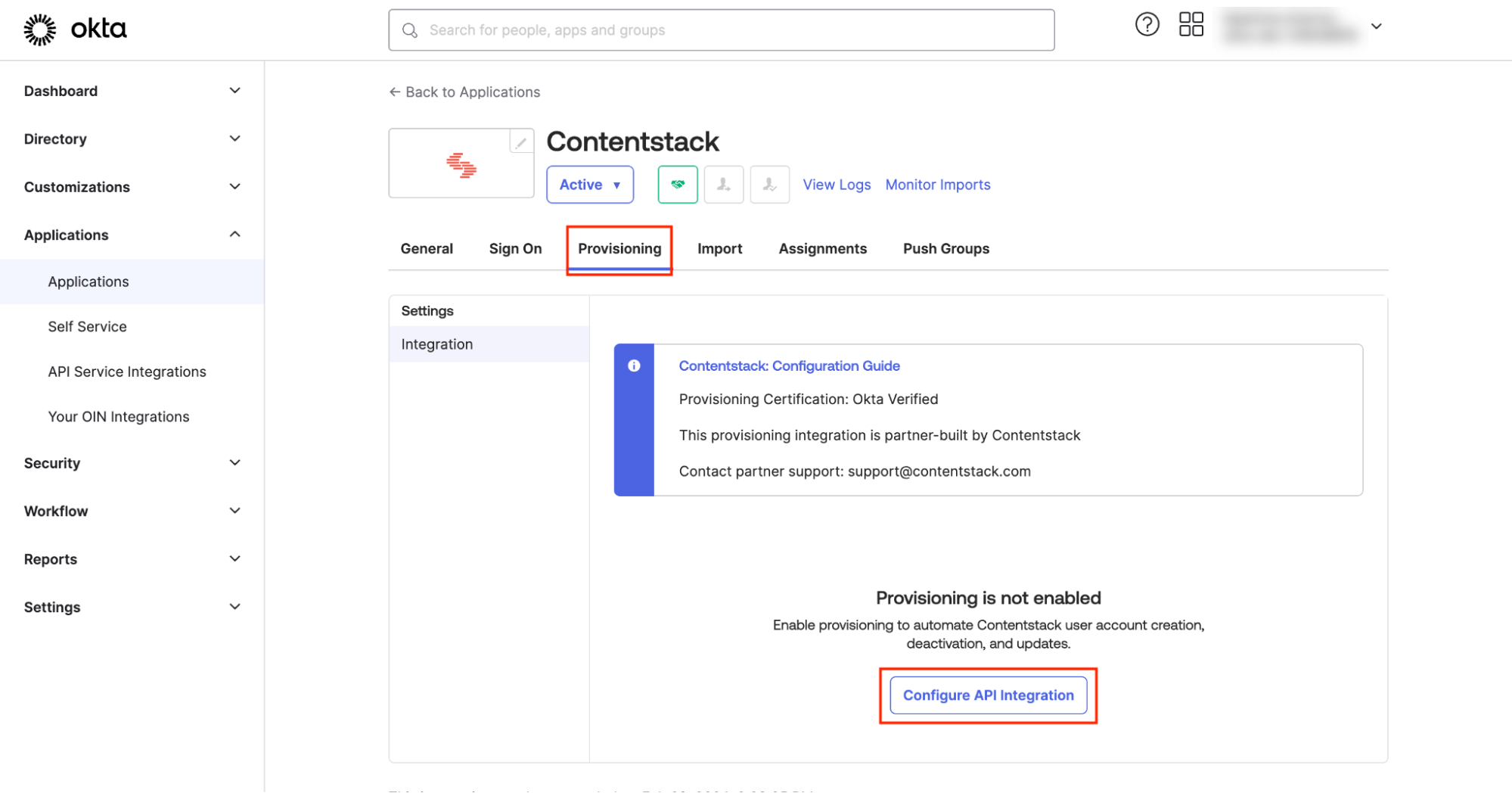Click the blurred account name
The width and height of the screenshot is (1512, 793).
1290,26
